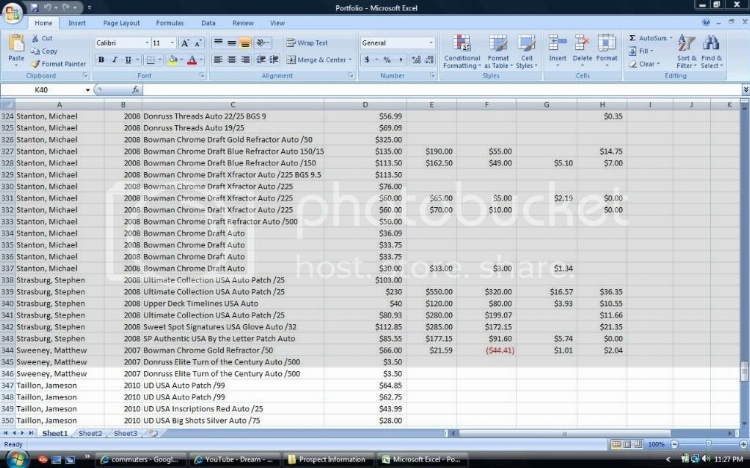
Task: Toggle Bottom Align
Action: [245, 43]
